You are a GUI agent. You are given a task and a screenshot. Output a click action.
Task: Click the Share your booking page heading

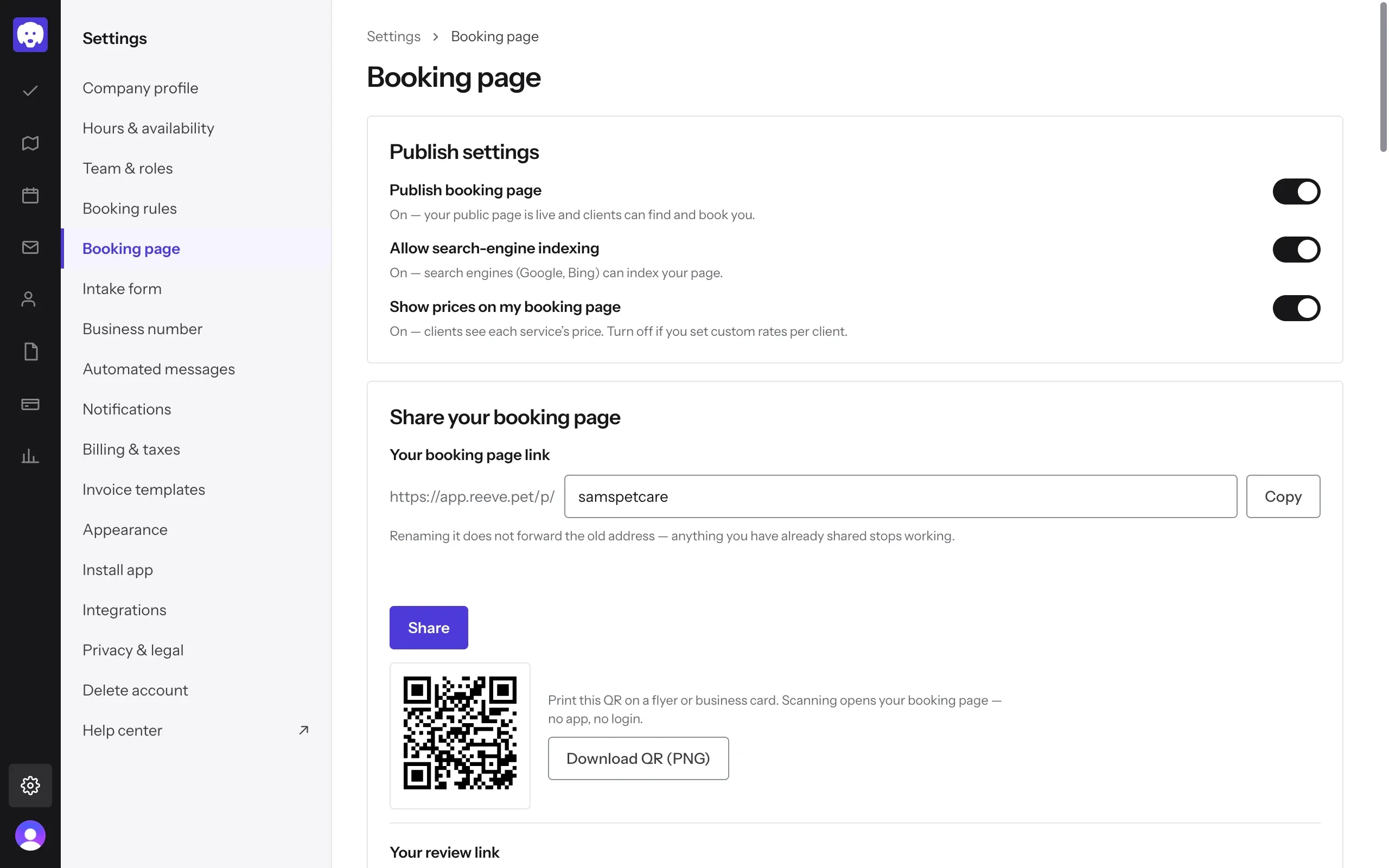click(505, 417)
